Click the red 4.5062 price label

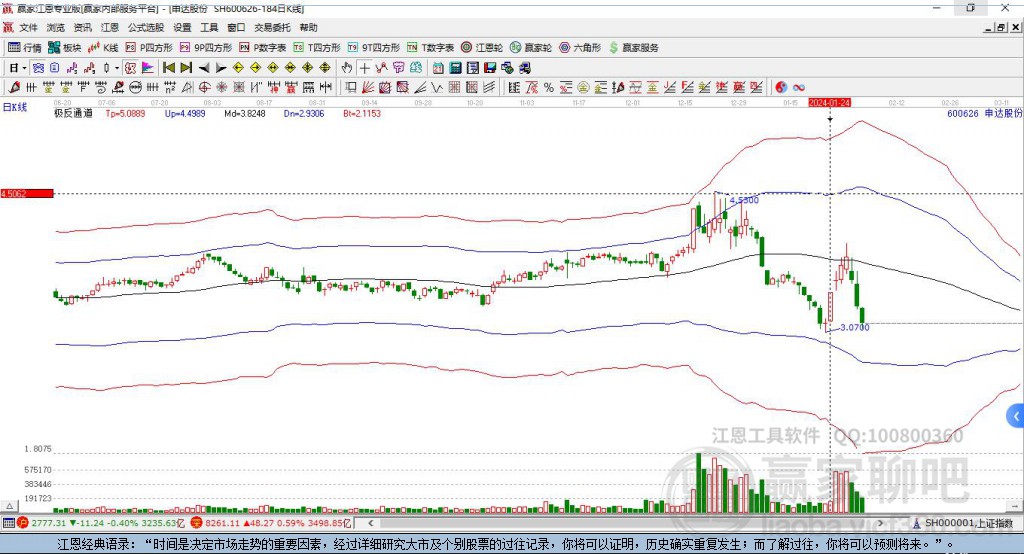coord(27,193)
